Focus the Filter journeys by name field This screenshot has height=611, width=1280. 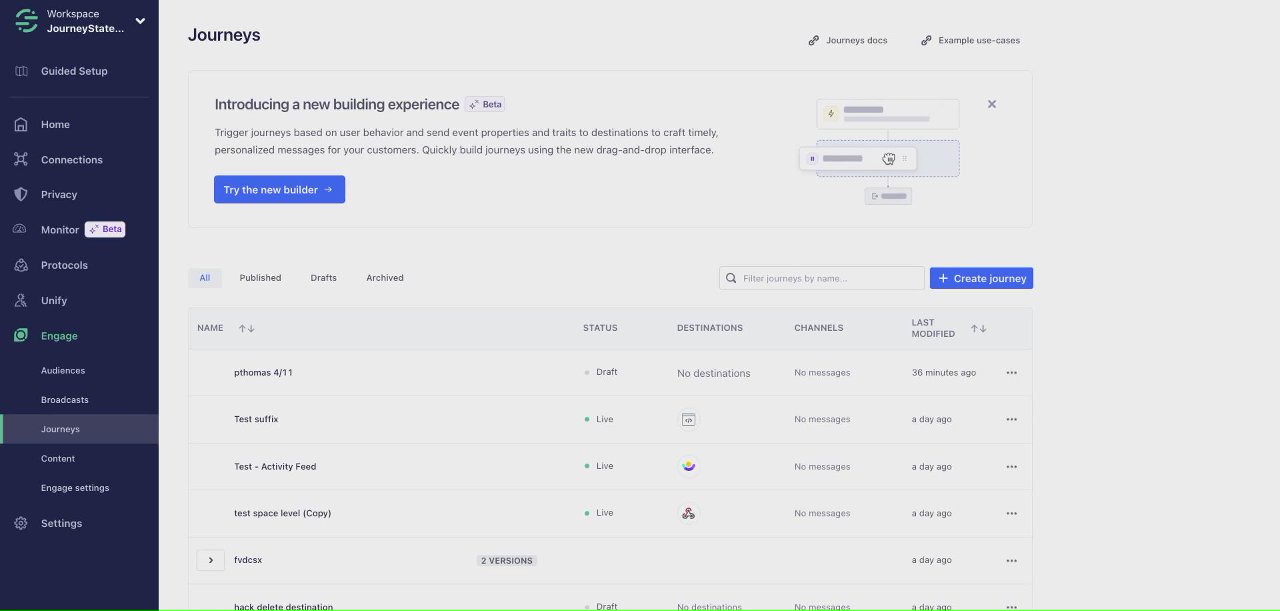tap(830, 278)
